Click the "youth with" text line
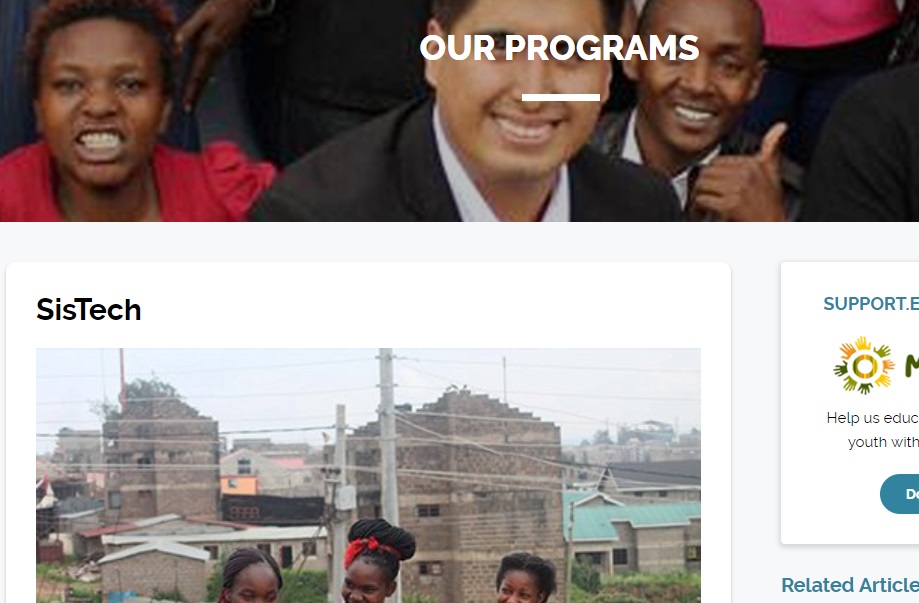The width and height of the screenshot is (919, 603). 883,442
